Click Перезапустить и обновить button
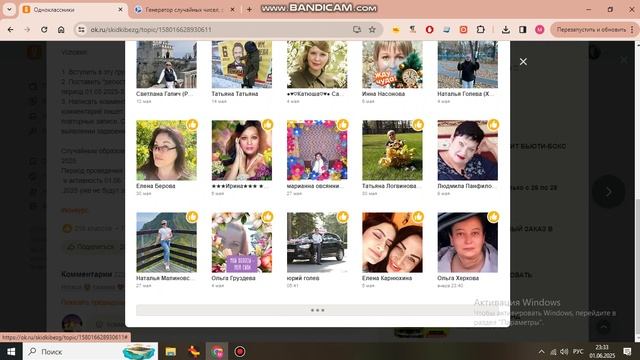640x360 pixels. pyautogui.click(x=591, y=29)
